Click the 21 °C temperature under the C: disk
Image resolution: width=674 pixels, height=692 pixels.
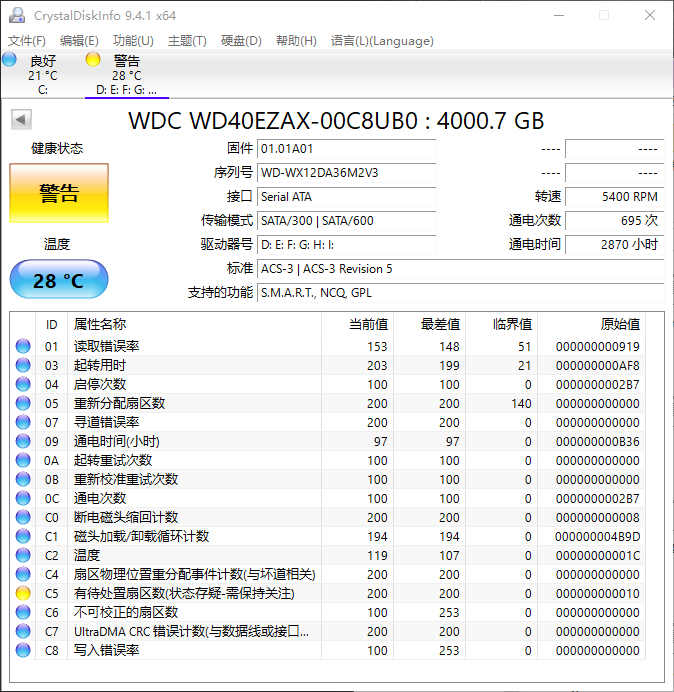pyautogui.click(x=42, y=75)
